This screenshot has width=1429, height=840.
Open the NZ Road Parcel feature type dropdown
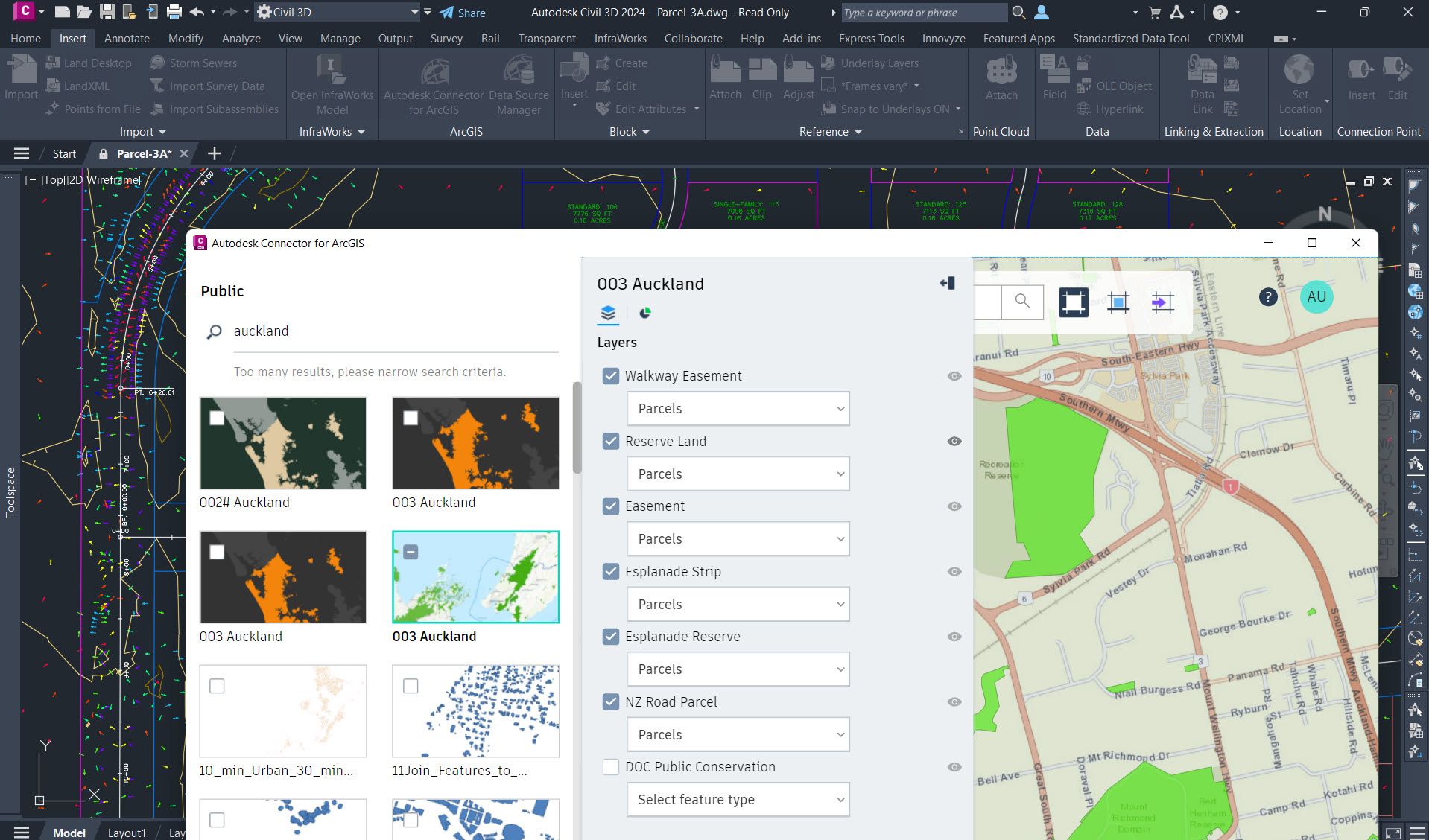(738, 735)
